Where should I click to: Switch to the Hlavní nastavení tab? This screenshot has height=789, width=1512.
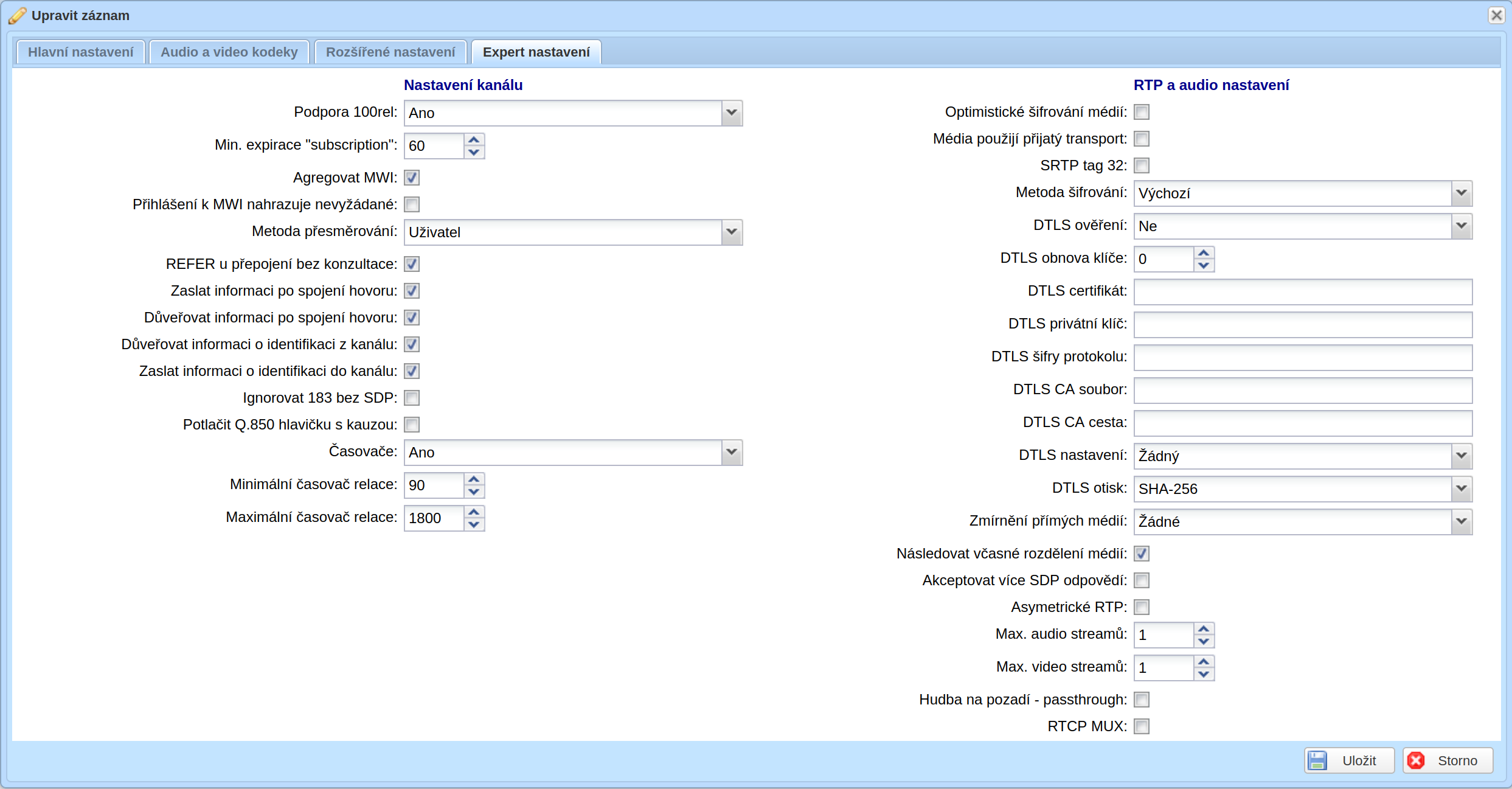click(80, 52)
